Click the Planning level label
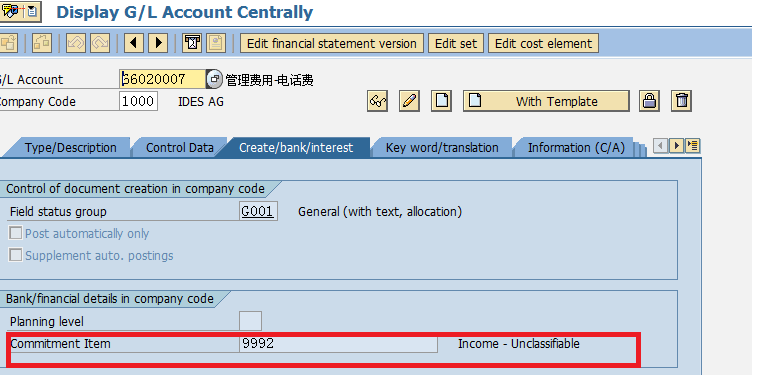The width and height of the screenshot is (760, 375). point(47,322)
